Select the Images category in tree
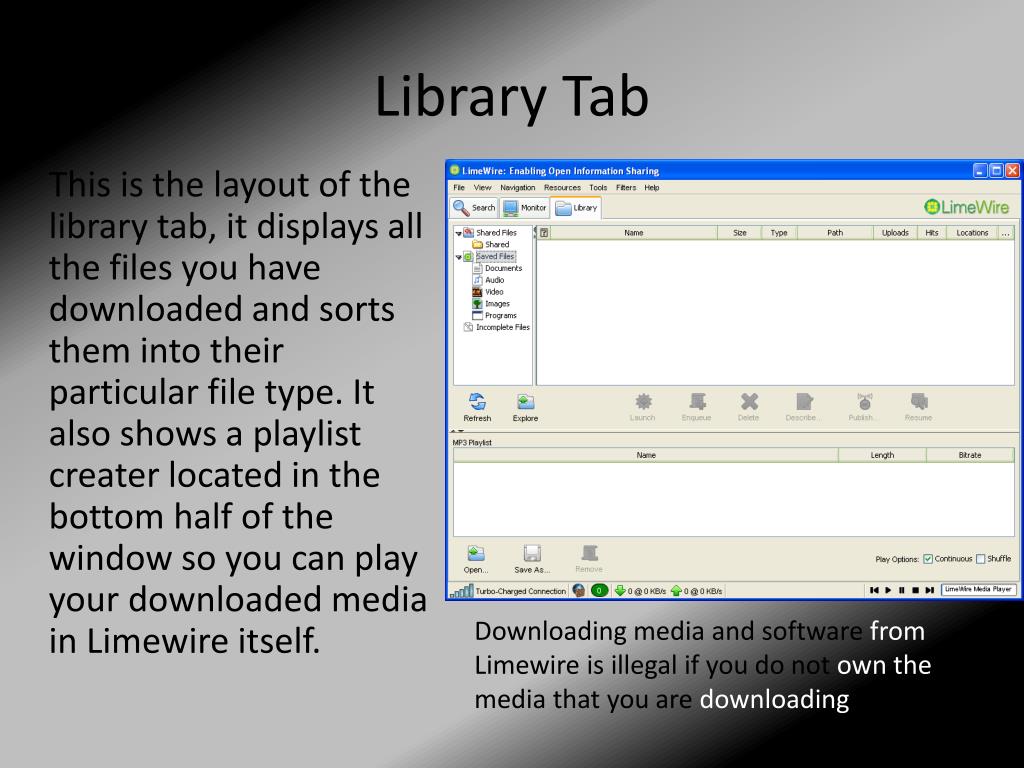 pos(491,304)
